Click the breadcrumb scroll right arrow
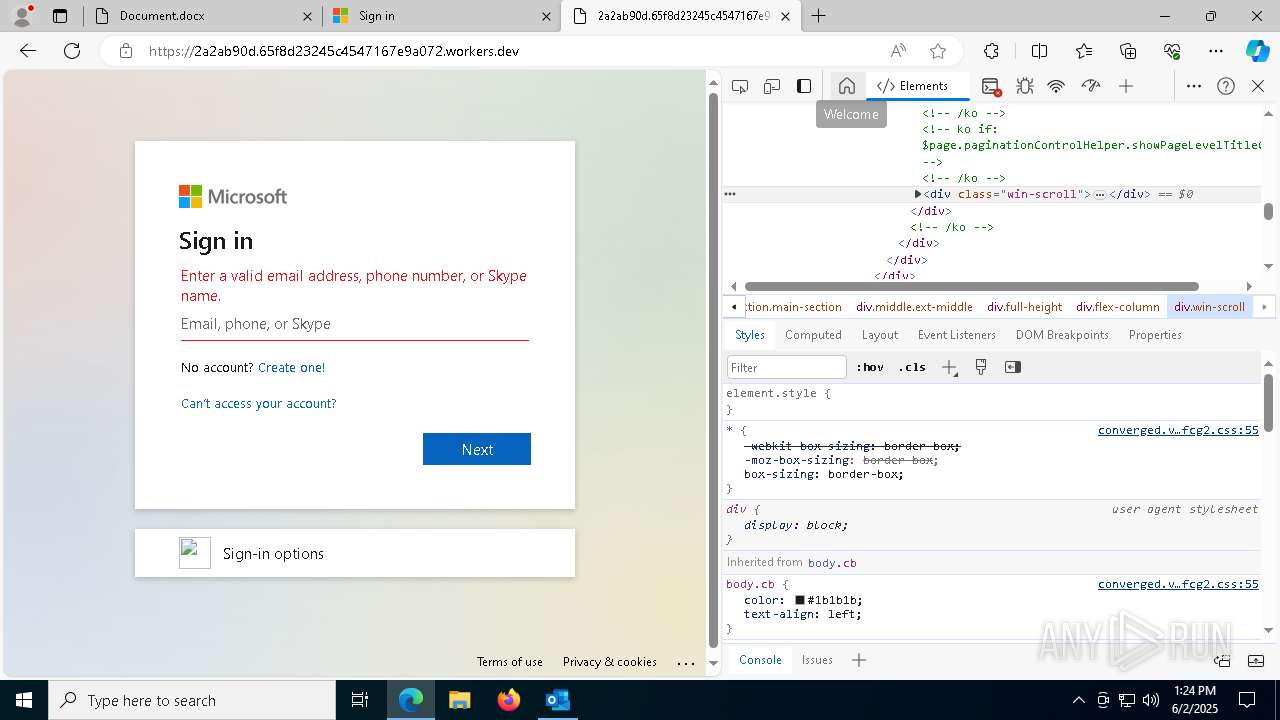 (1264, 307)
